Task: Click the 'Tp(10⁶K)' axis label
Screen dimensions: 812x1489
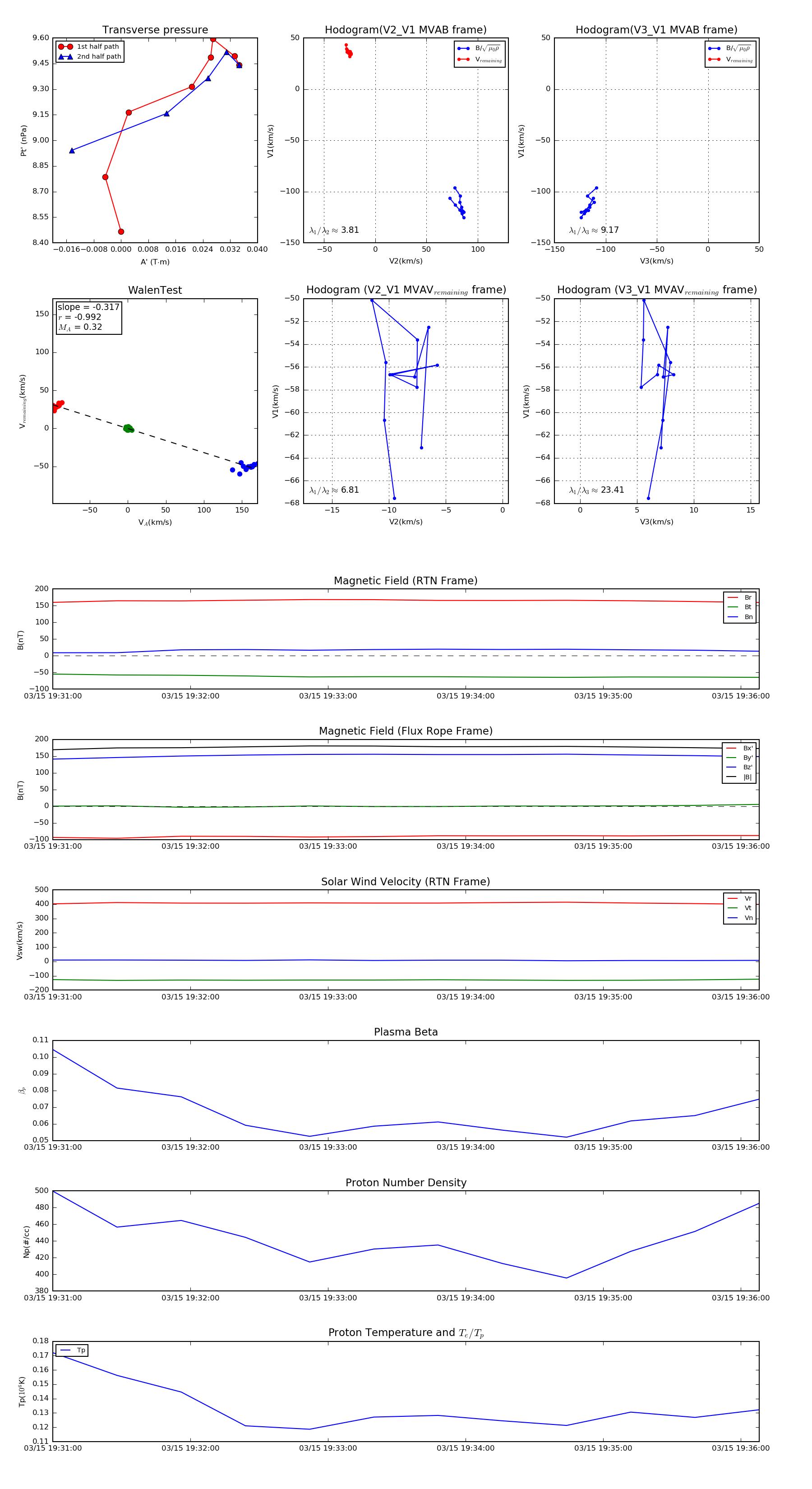Action: [x=23, y=1392]
